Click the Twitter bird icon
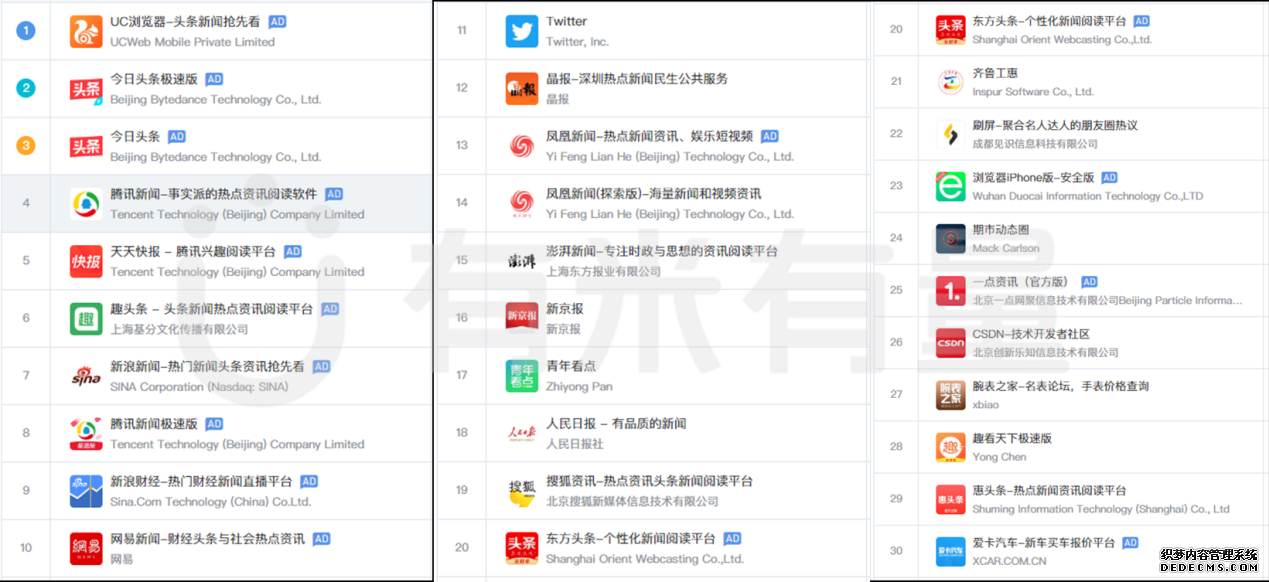Image resolution: width=1269 pixels, height=582 pixels. point(522,31)
